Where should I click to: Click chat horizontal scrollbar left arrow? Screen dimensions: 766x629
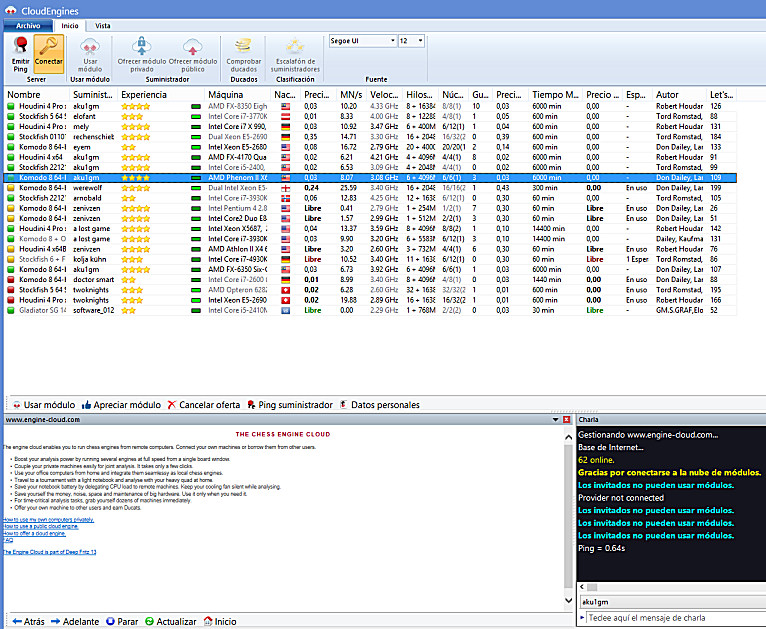(x=582, y=587)
